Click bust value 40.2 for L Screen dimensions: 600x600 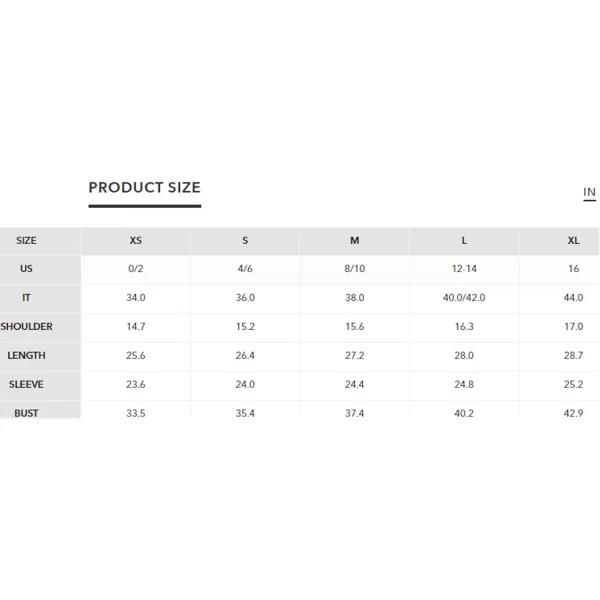coord(464,413)
